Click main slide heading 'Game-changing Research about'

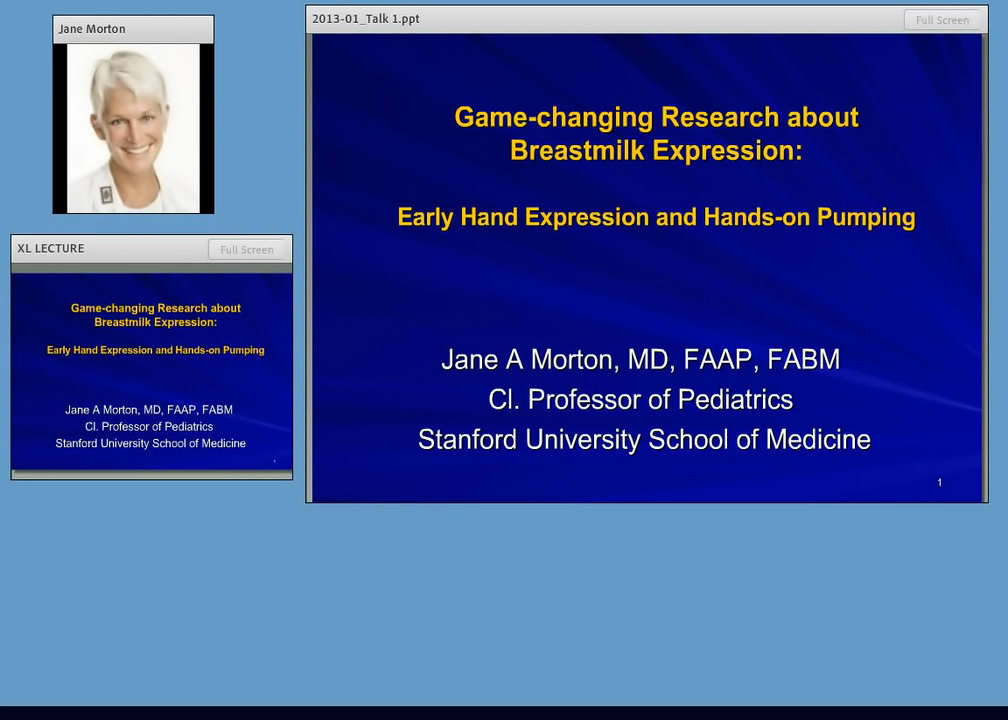[656, 117]
